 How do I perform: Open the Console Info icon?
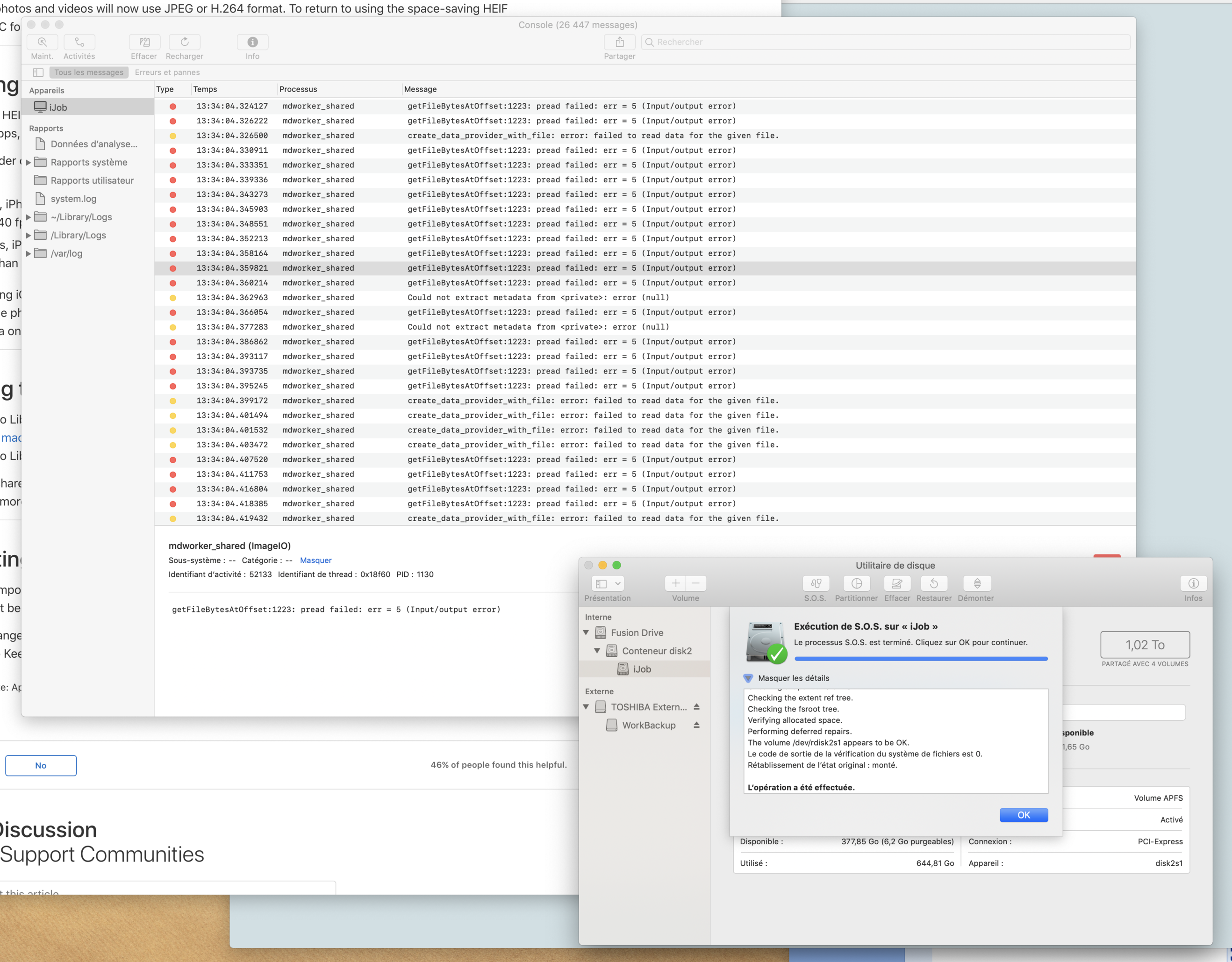point(252,43)
